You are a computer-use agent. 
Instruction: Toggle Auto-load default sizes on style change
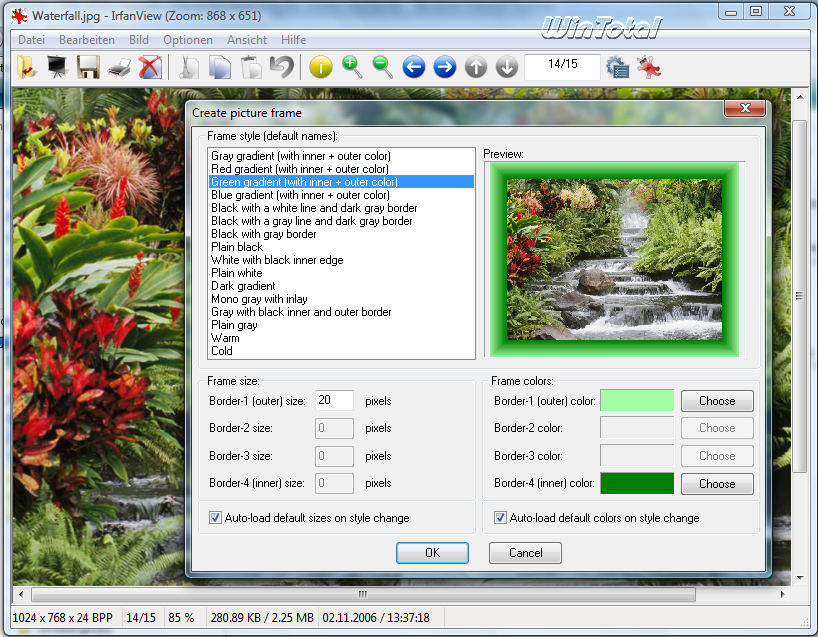tap(216, 518)
